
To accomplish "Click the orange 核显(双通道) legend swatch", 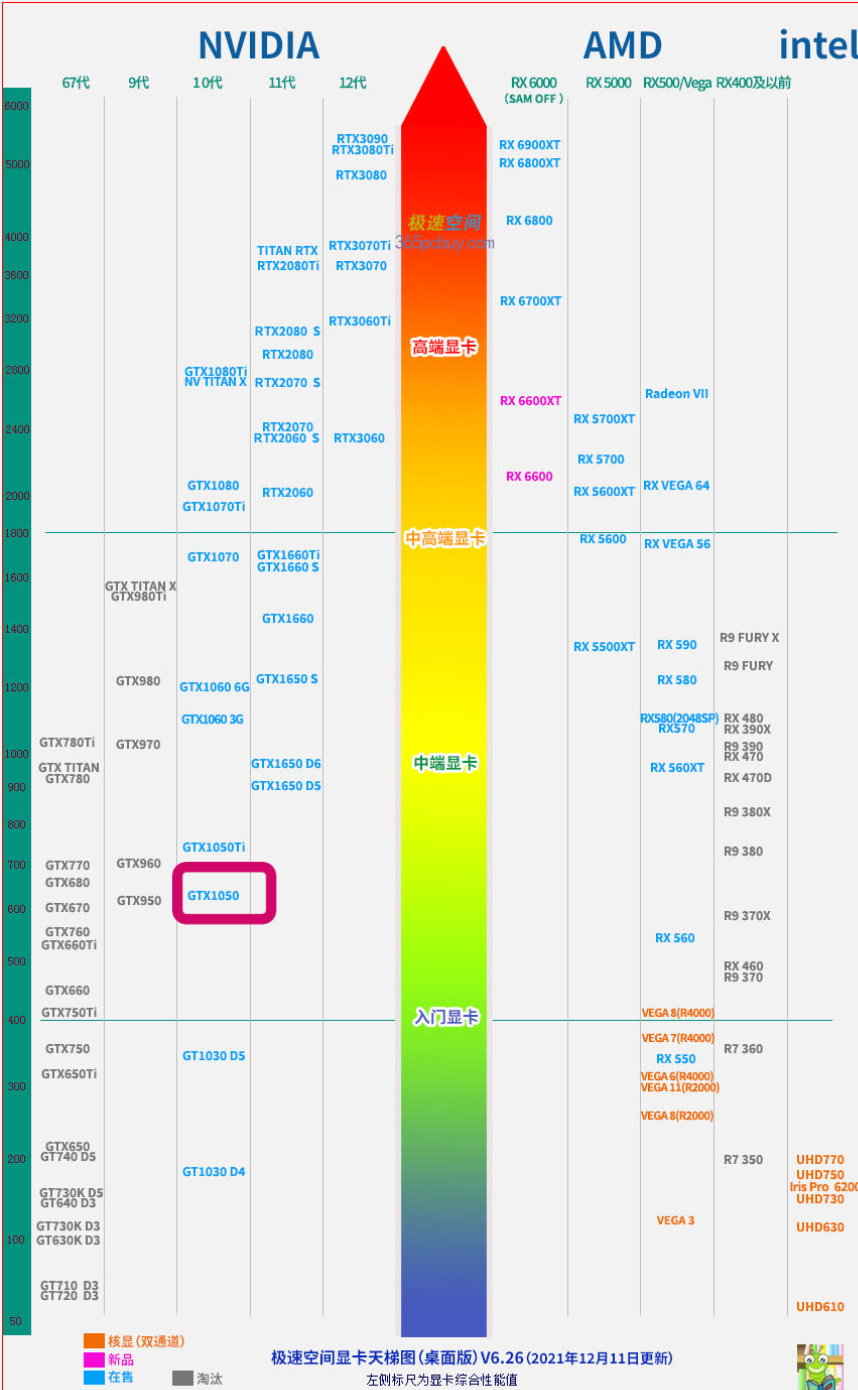I will tap(94, 1341).
